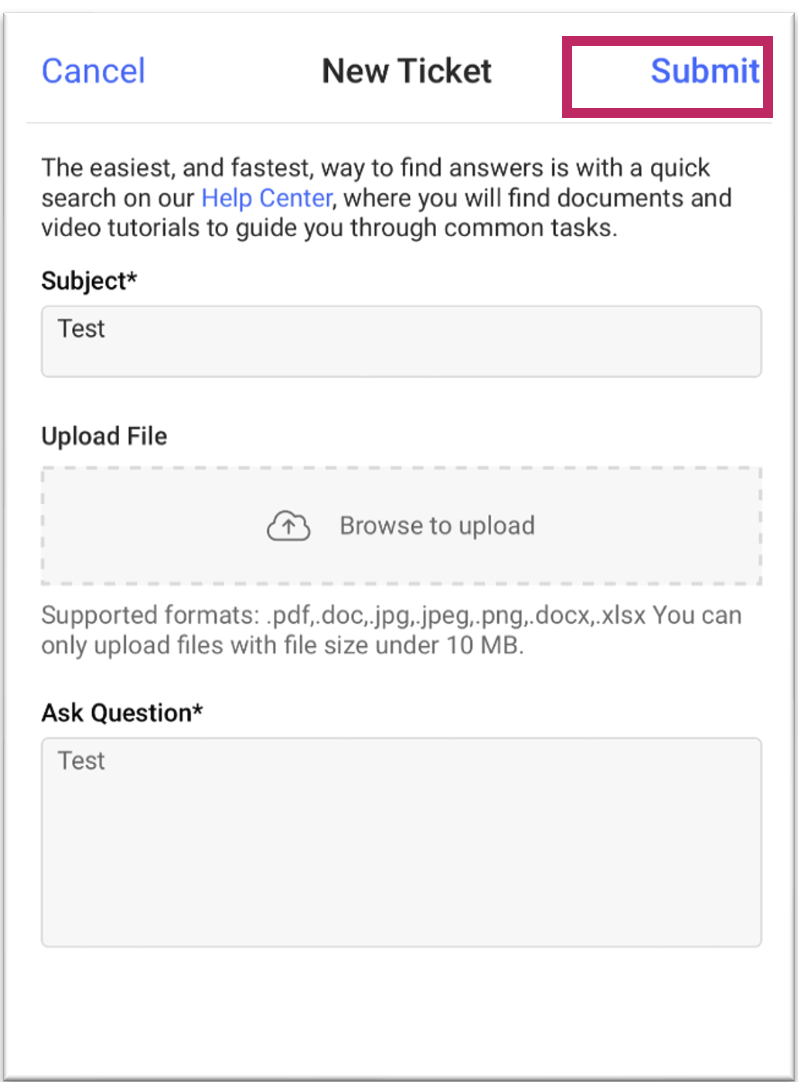Screen dimensions: 798x1082
Task: Click blank space below the question box
Action: pos(401,1007)
